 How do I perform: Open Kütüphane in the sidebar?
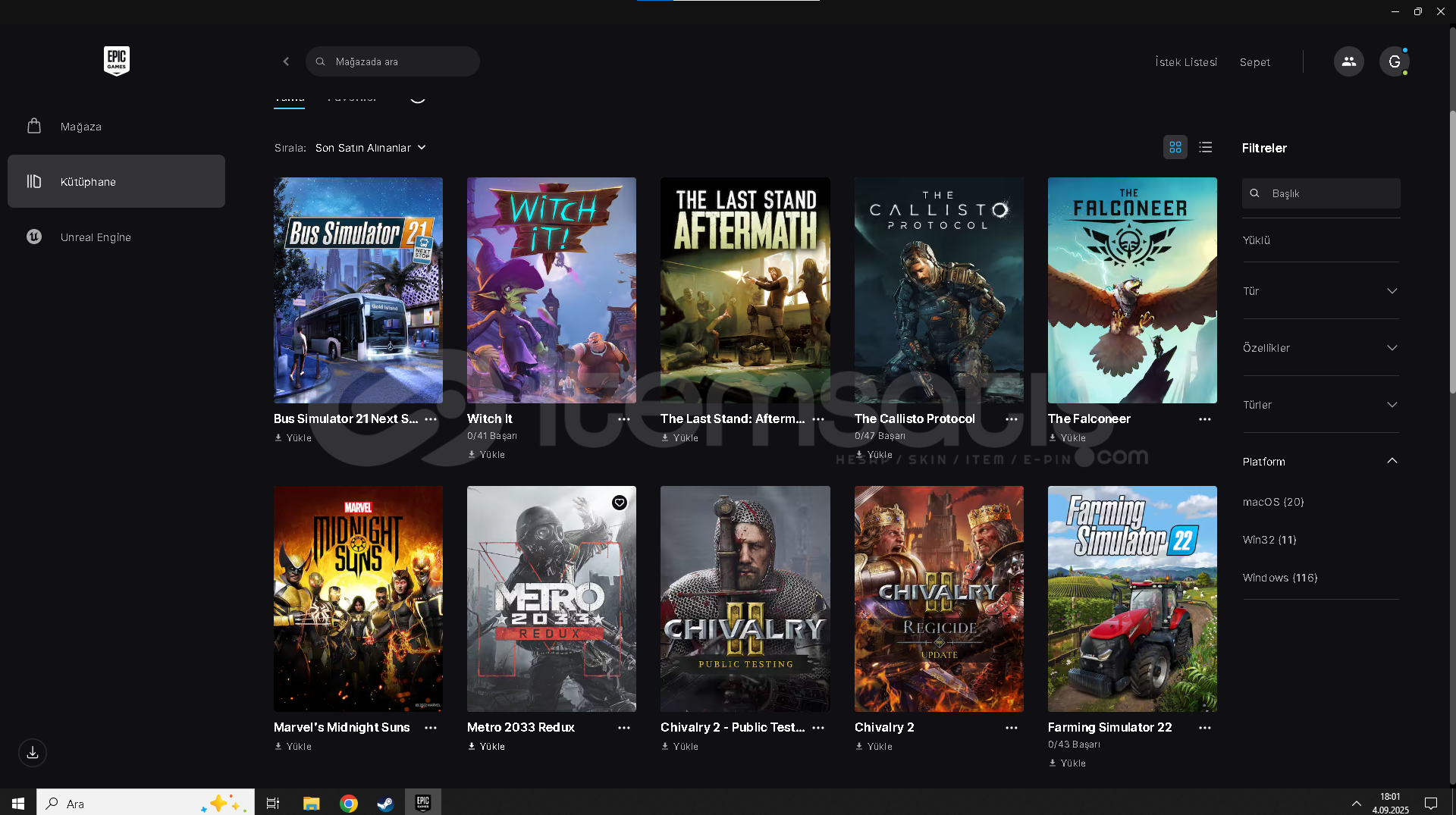point(116,181)
